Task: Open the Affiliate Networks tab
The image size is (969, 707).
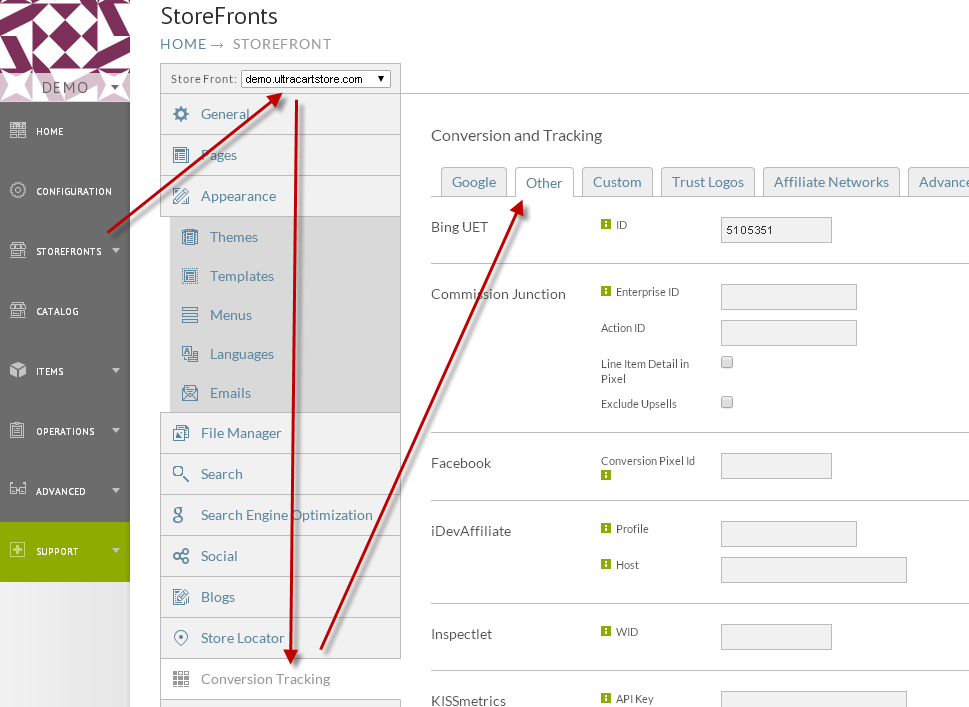Action: tap(831, 182)
